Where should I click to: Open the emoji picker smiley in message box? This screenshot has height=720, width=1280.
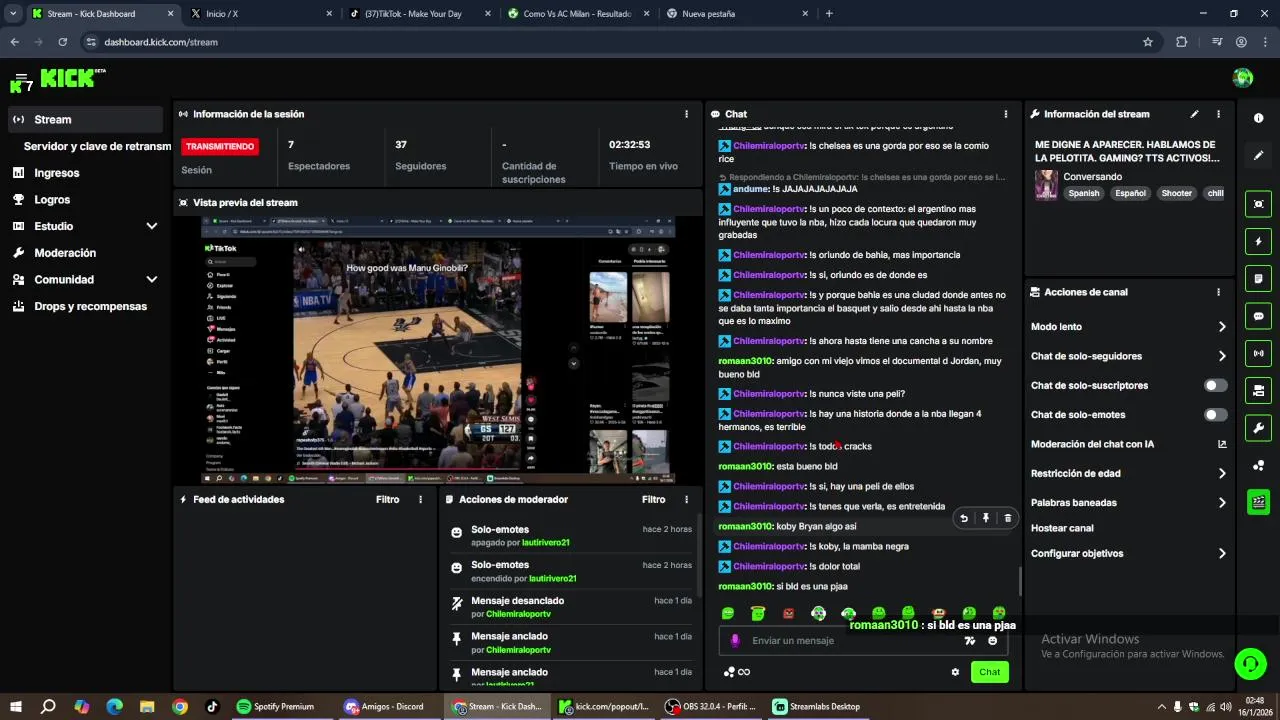pos(992,641)
